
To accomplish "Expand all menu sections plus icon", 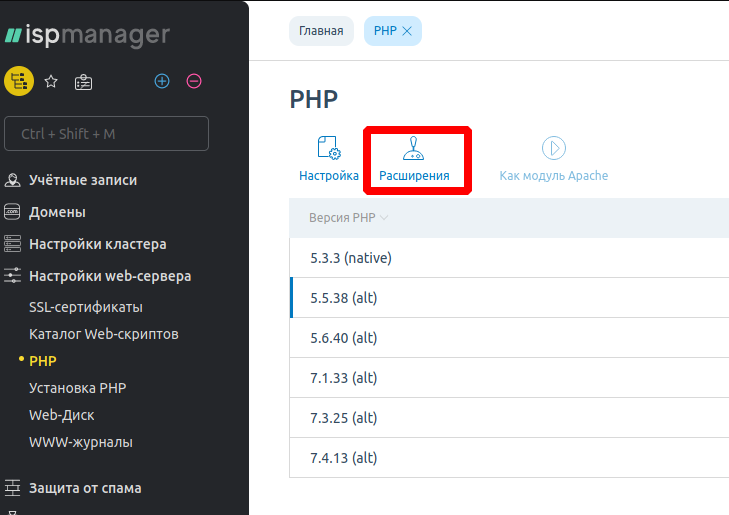I will [162, 81].
